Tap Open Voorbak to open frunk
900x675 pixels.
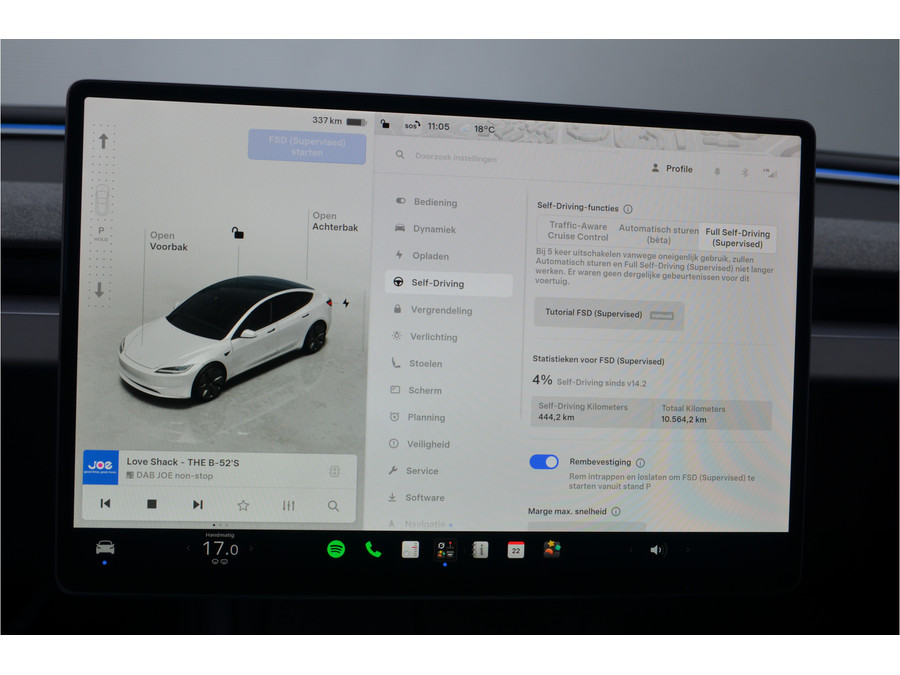tap(168, 241)
